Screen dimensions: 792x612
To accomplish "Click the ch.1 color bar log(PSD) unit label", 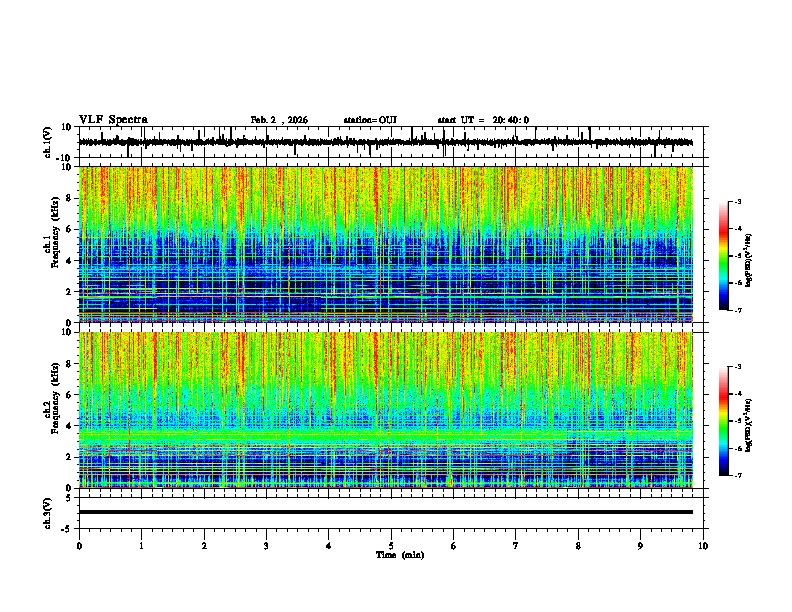I will coord(749,260).
